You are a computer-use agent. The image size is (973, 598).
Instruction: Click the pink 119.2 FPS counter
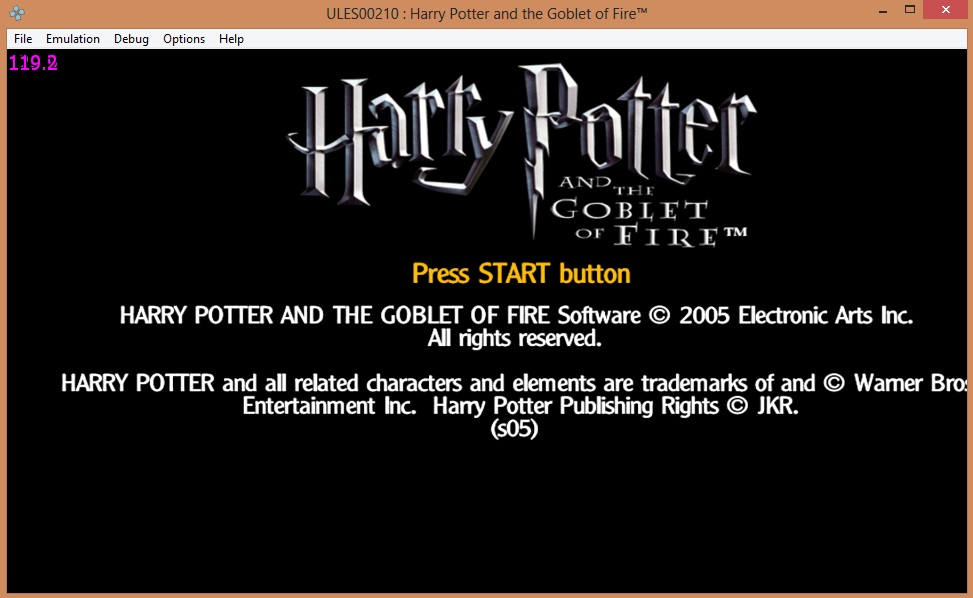pyautogui.click(x=33, y=63)
